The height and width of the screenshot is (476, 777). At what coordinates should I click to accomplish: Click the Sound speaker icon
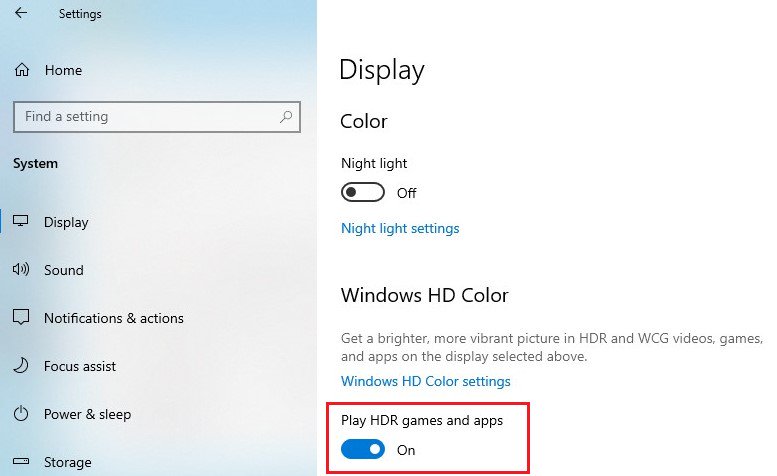tap(21, 270)
